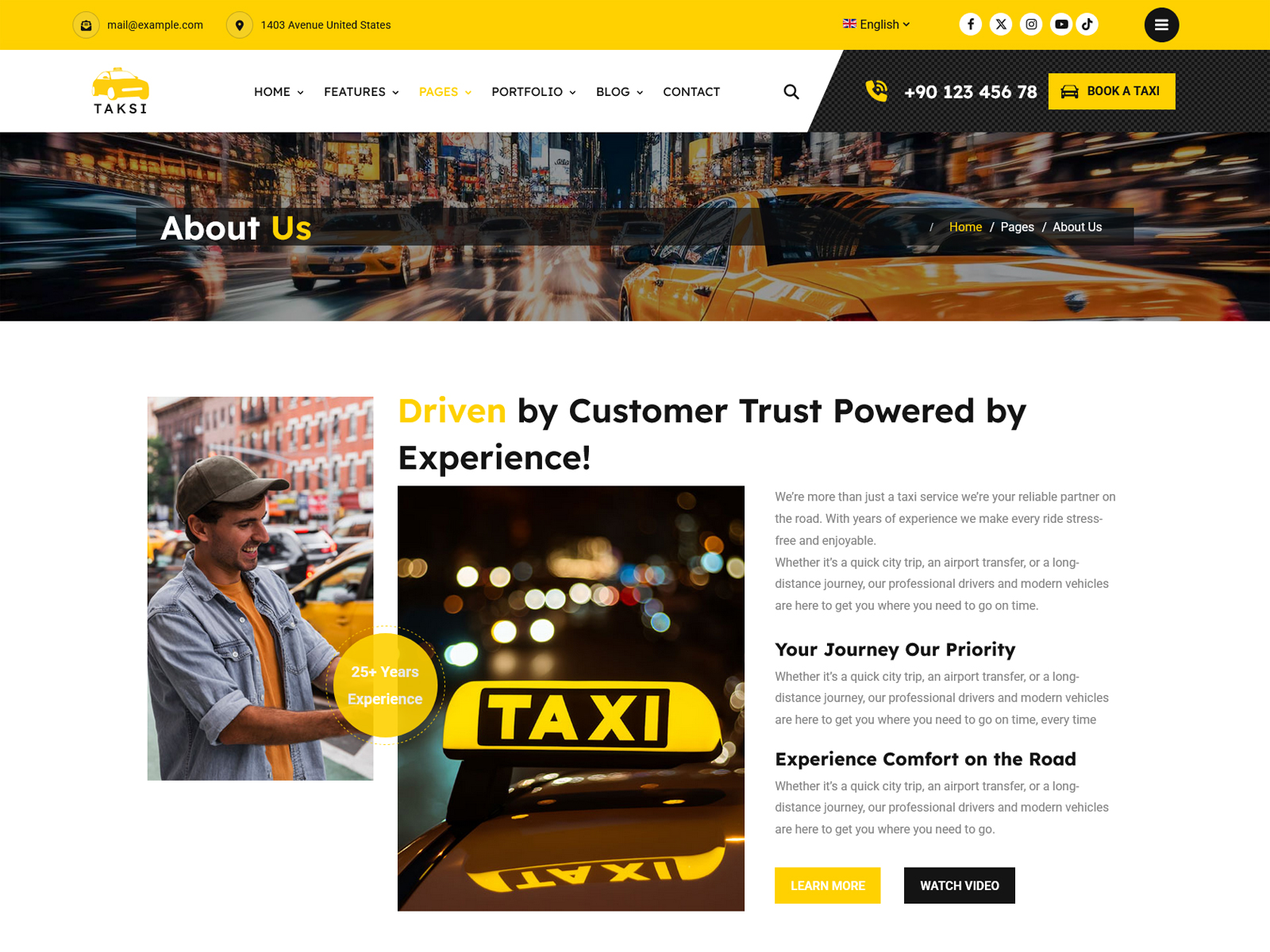The height and width of the screenshot is (952, 1270).
Task: Expand the HOME menu dropdown
Action: click(x=279, y=92)
